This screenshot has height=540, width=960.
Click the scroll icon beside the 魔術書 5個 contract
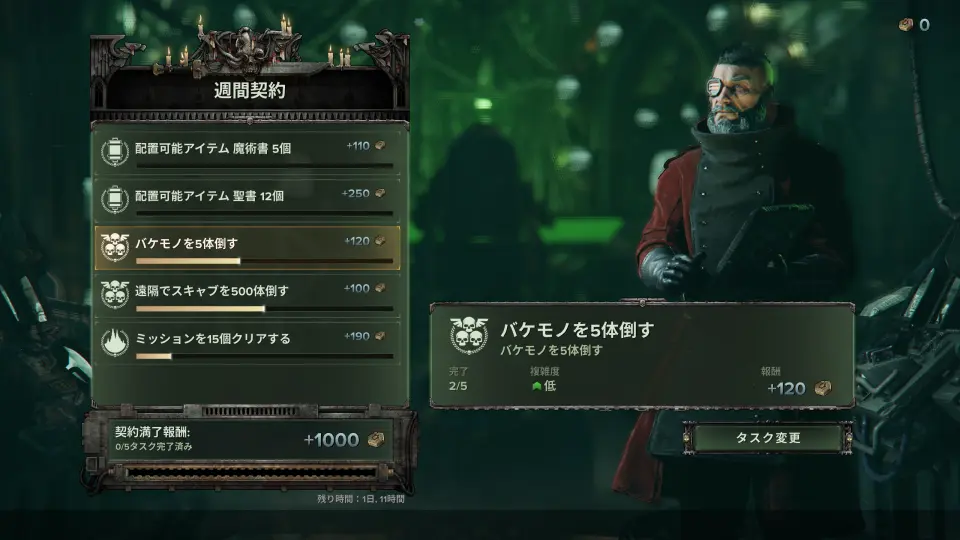(x=114, y=152)
